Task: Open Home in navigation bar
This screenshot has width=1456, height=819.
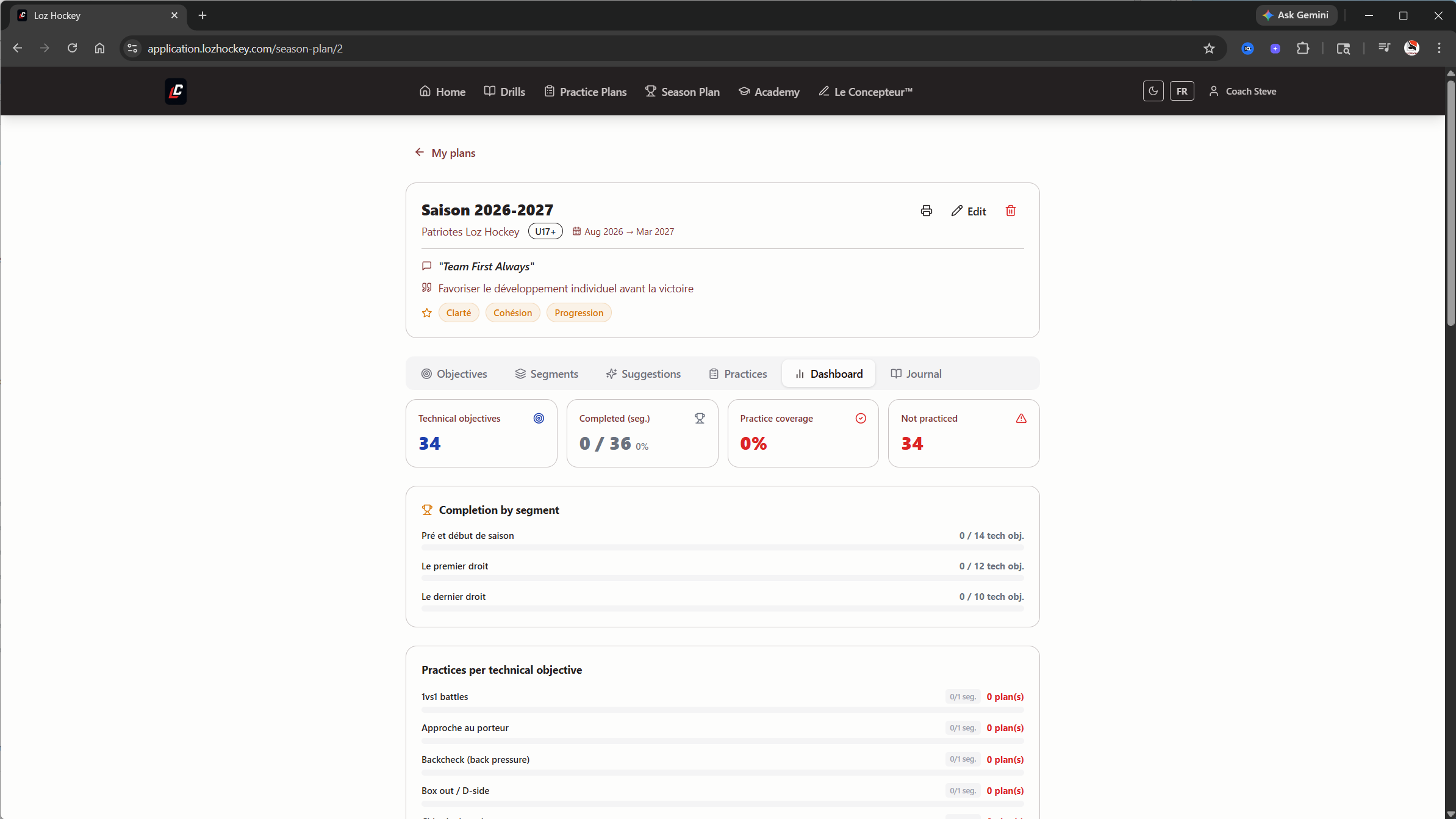Action: click(443, 92)
